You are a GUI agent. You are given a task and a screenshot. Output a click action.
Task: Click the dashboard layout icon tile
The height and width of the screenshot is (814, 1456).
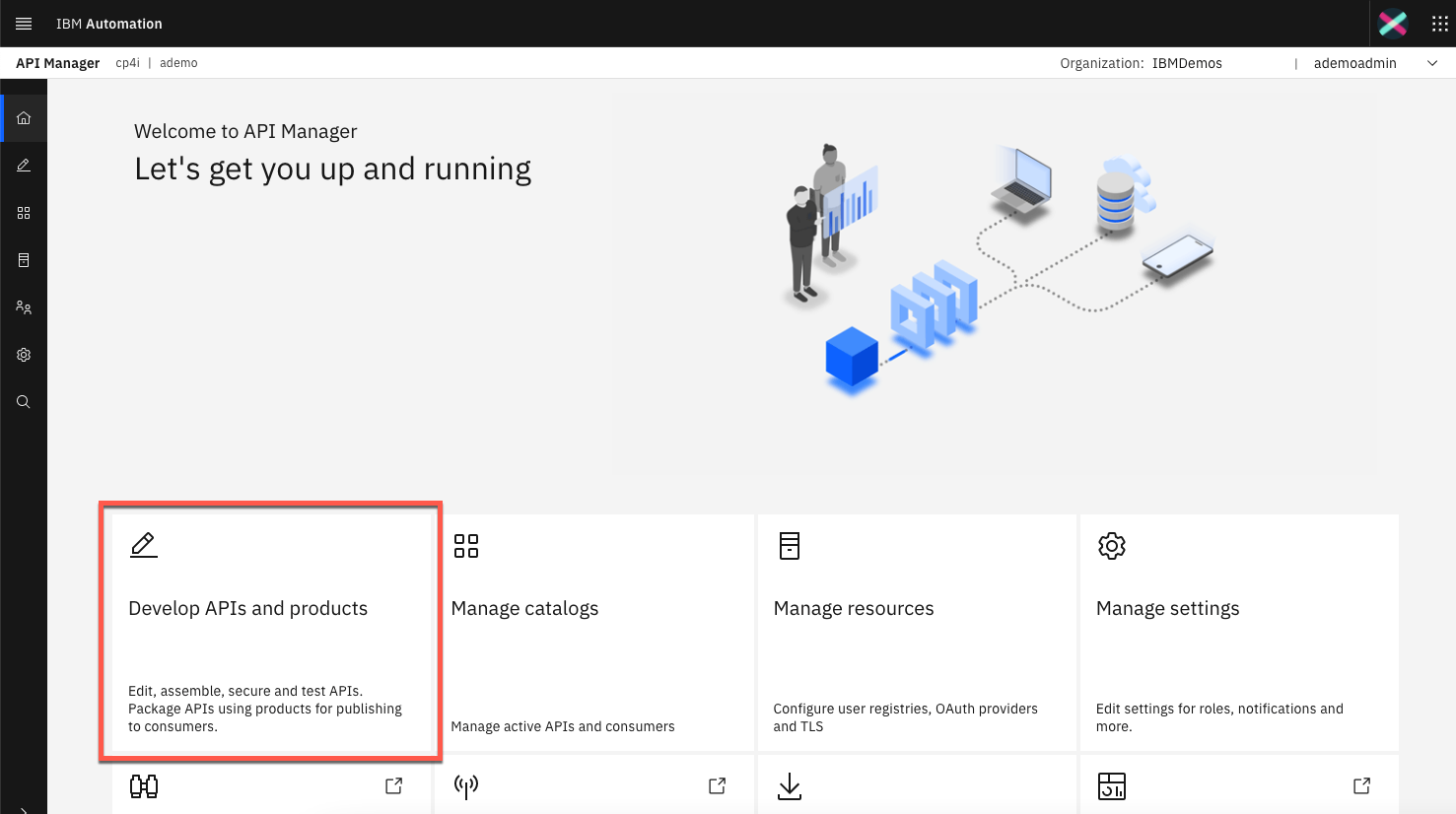tap(1112, 786)
